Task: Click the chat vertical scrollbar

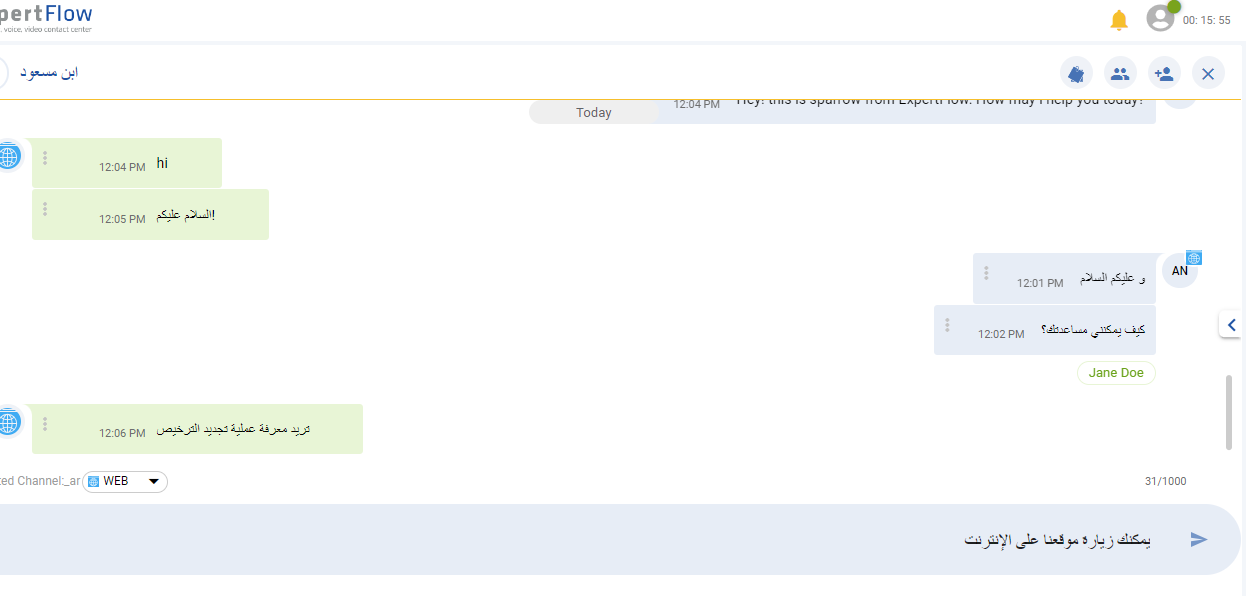Action: click(1229, 412)
